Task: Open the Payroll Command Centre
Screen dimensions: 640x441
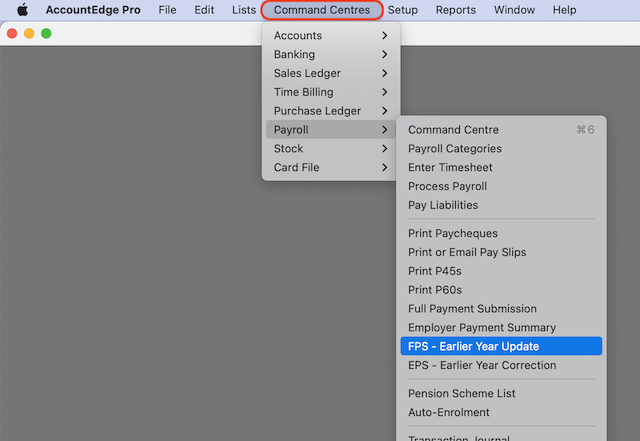Action: point(501,129)
